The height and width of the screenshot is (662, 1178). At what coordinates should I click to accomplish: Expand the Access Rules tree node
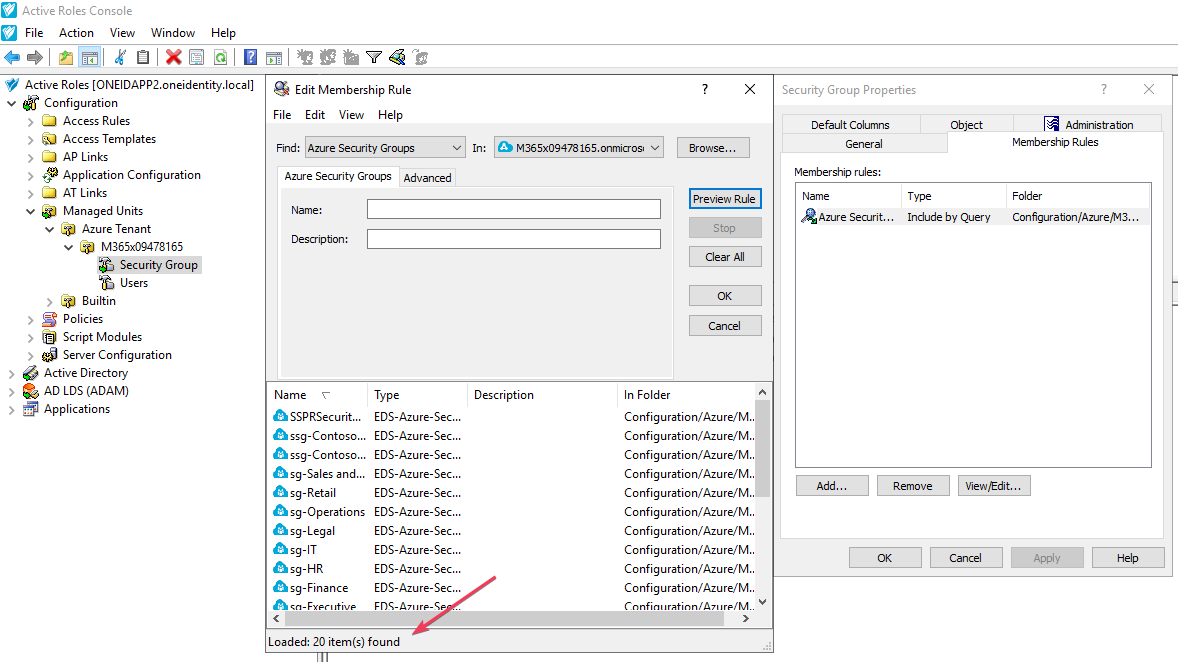pyautogui.click(x=31, y=121)
